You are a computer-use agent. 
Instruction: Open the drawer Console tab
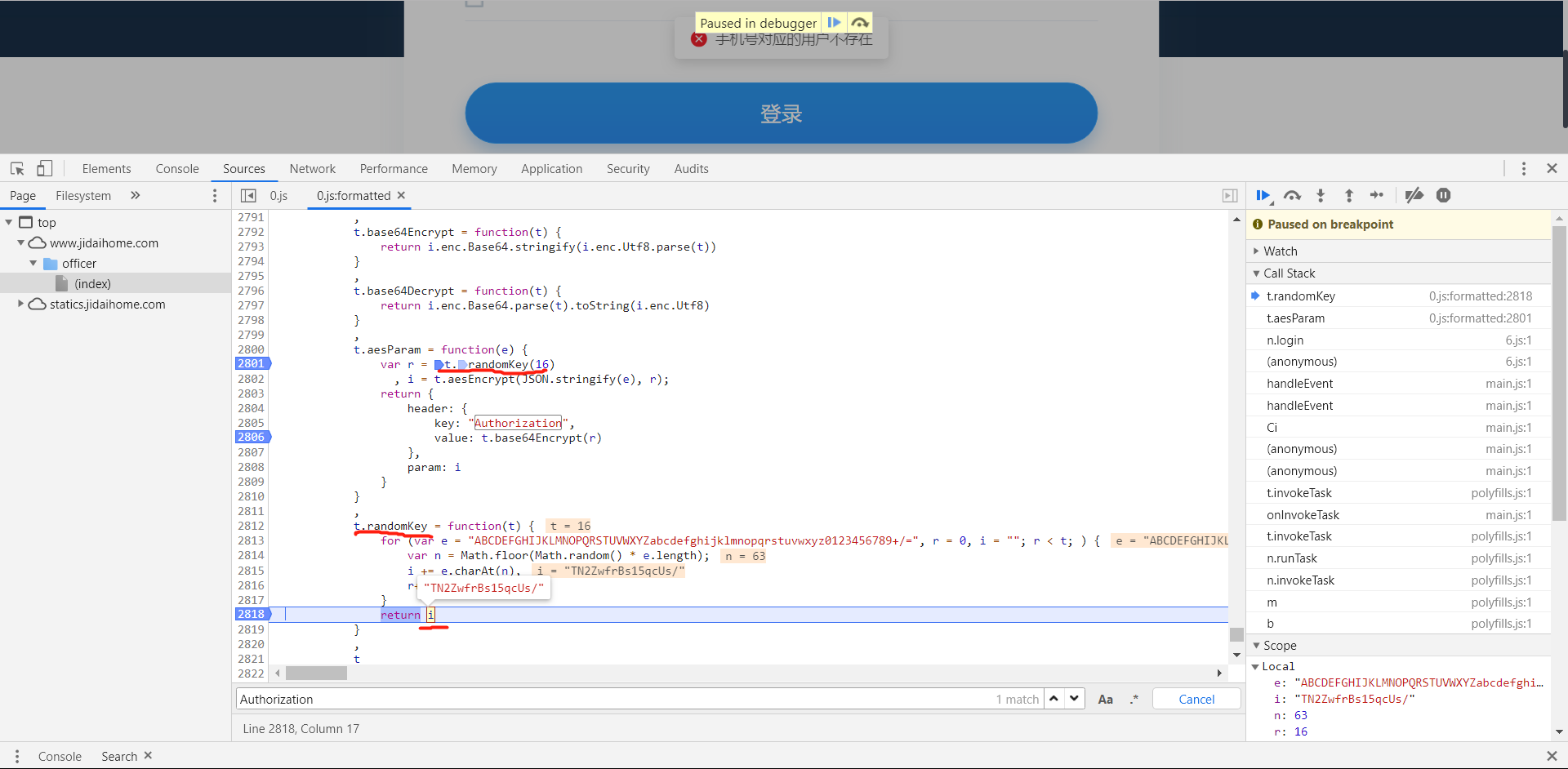click(60, 756)
